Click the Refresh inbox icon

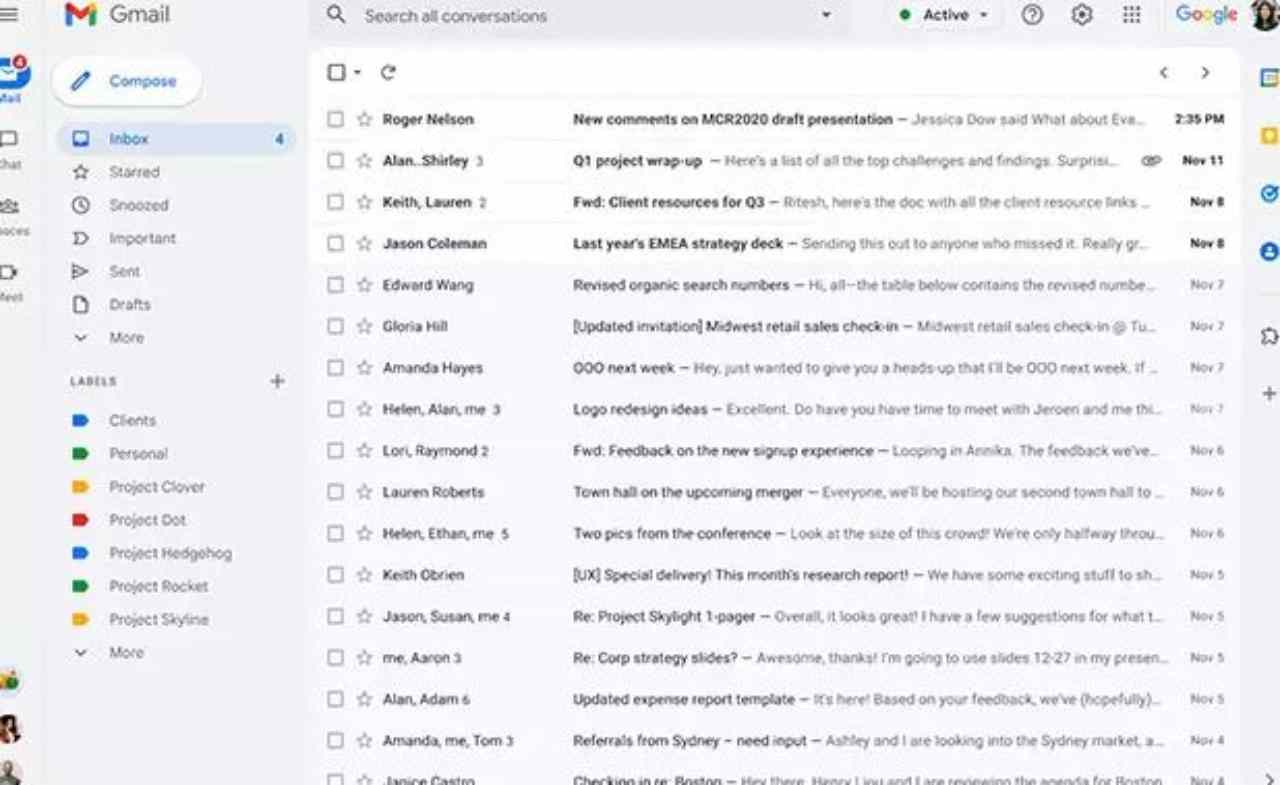coord(388,72)
